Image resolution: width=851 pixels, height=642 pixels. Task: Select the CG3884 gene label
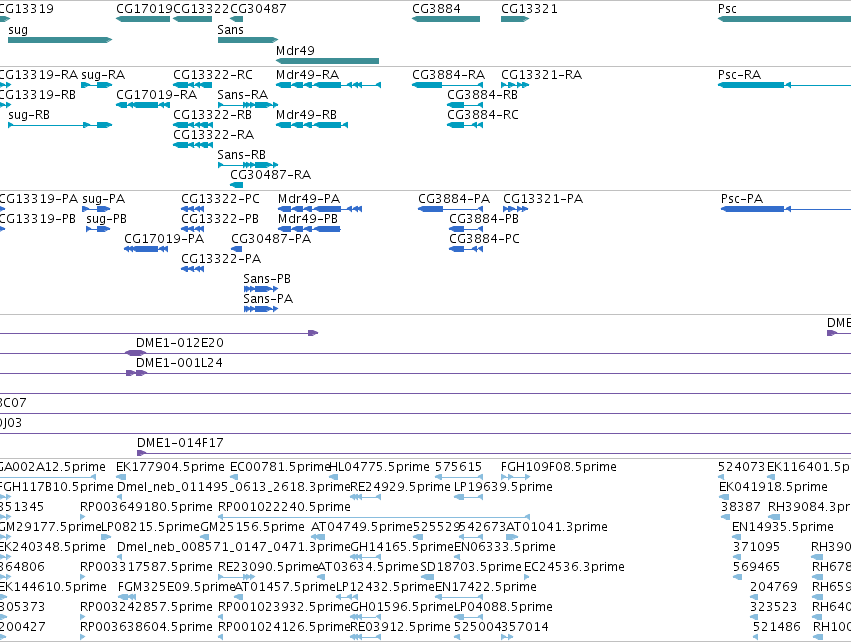(x=436, y=9)
